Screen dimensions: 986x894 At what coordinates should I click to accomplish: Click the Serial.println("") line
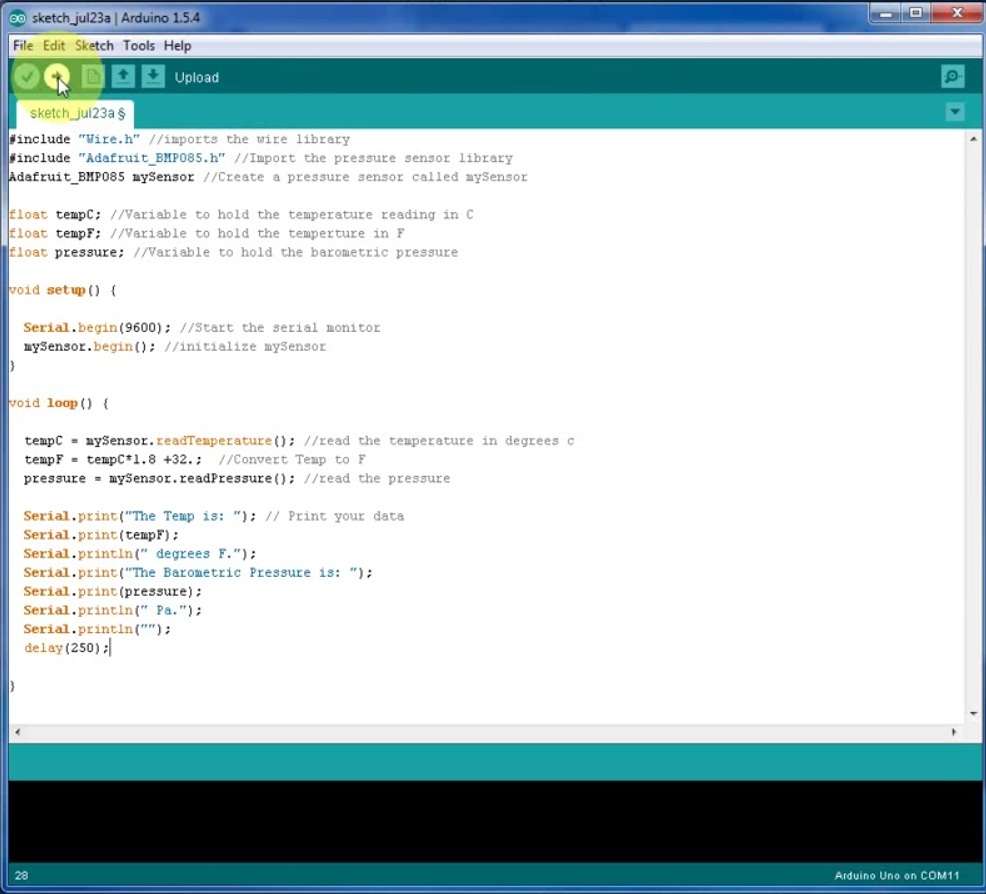pos(97,629)
